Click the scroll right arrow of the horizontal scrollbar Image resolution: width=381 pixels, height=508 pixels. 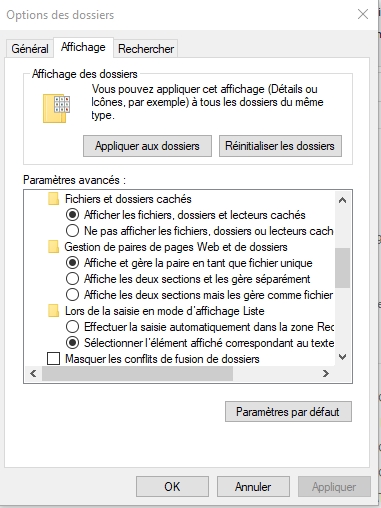point(326,373)
